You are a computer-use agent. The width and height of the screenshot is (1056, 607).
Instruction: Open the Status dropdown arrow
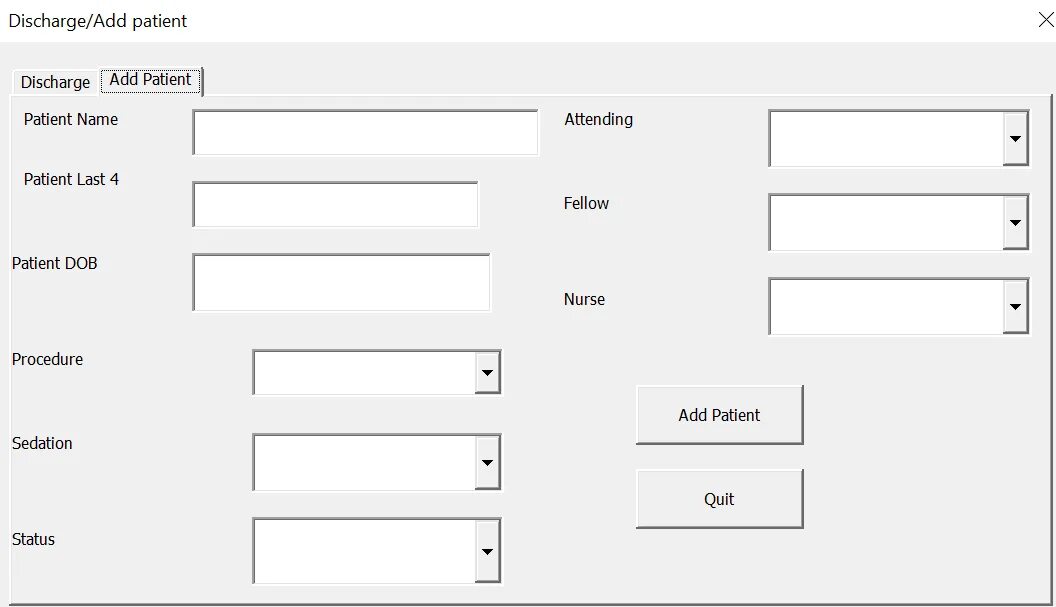point(487,551)
